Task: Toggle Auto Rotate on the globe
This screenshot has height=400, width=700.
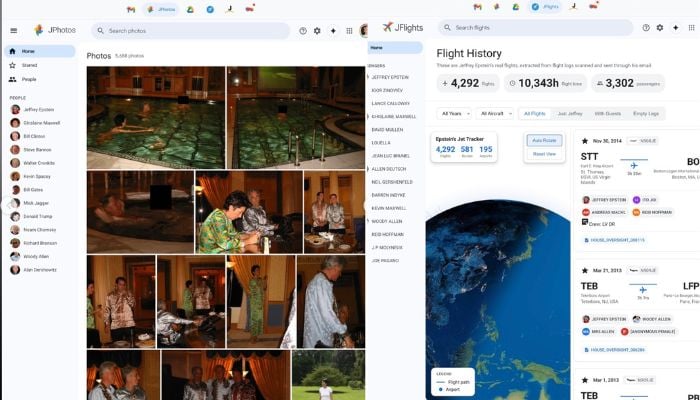Action: click(x=544, y=140)
